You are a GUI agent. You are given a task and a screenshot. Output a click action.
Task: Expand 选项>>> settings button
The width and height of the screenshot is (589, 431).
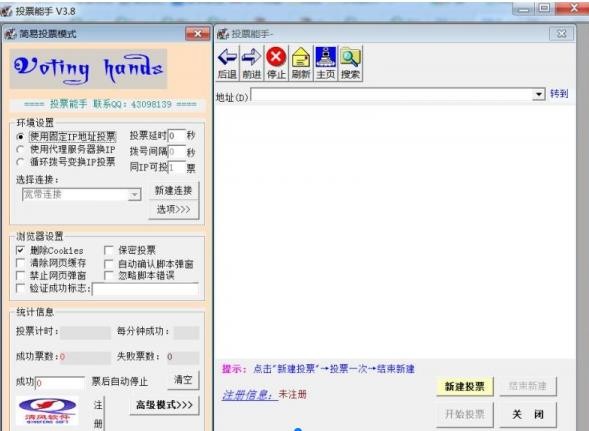(174, 209)
